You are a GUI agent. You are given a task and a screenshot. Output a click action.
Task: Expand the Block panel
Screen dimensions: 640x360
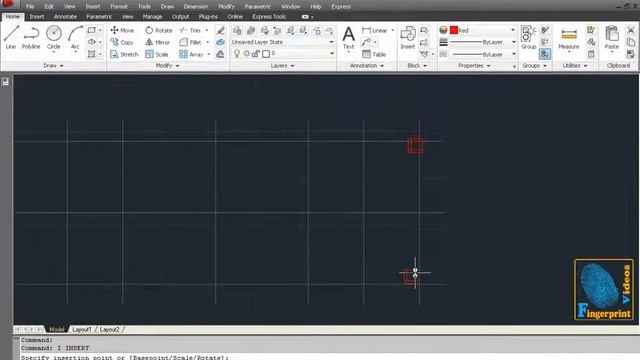[417, 65]
